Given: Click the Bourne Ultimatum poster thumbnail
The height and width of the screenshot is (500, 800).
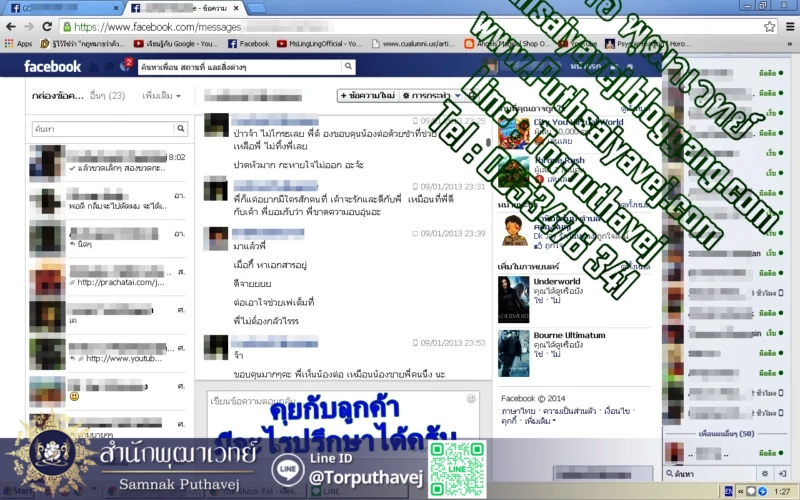Looking at the screenshot, I should (x=513, y=354).
